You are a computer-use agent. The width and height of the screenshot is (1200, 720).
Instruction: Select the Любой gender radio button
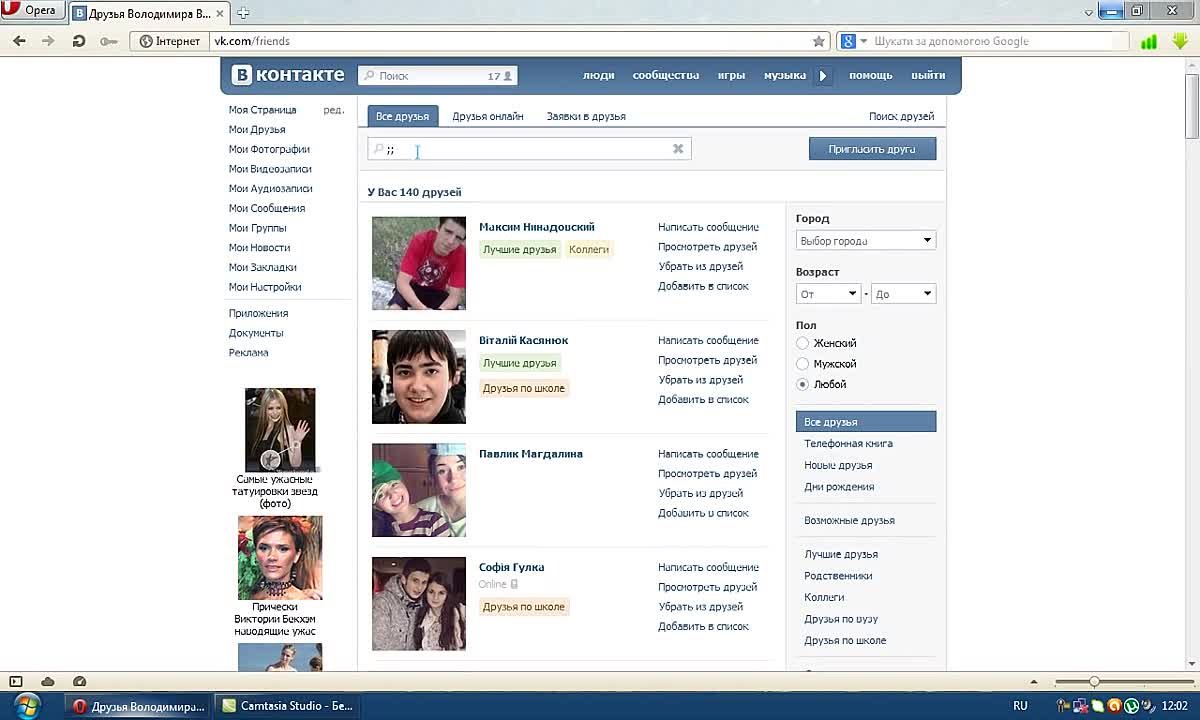coord(802,384)
